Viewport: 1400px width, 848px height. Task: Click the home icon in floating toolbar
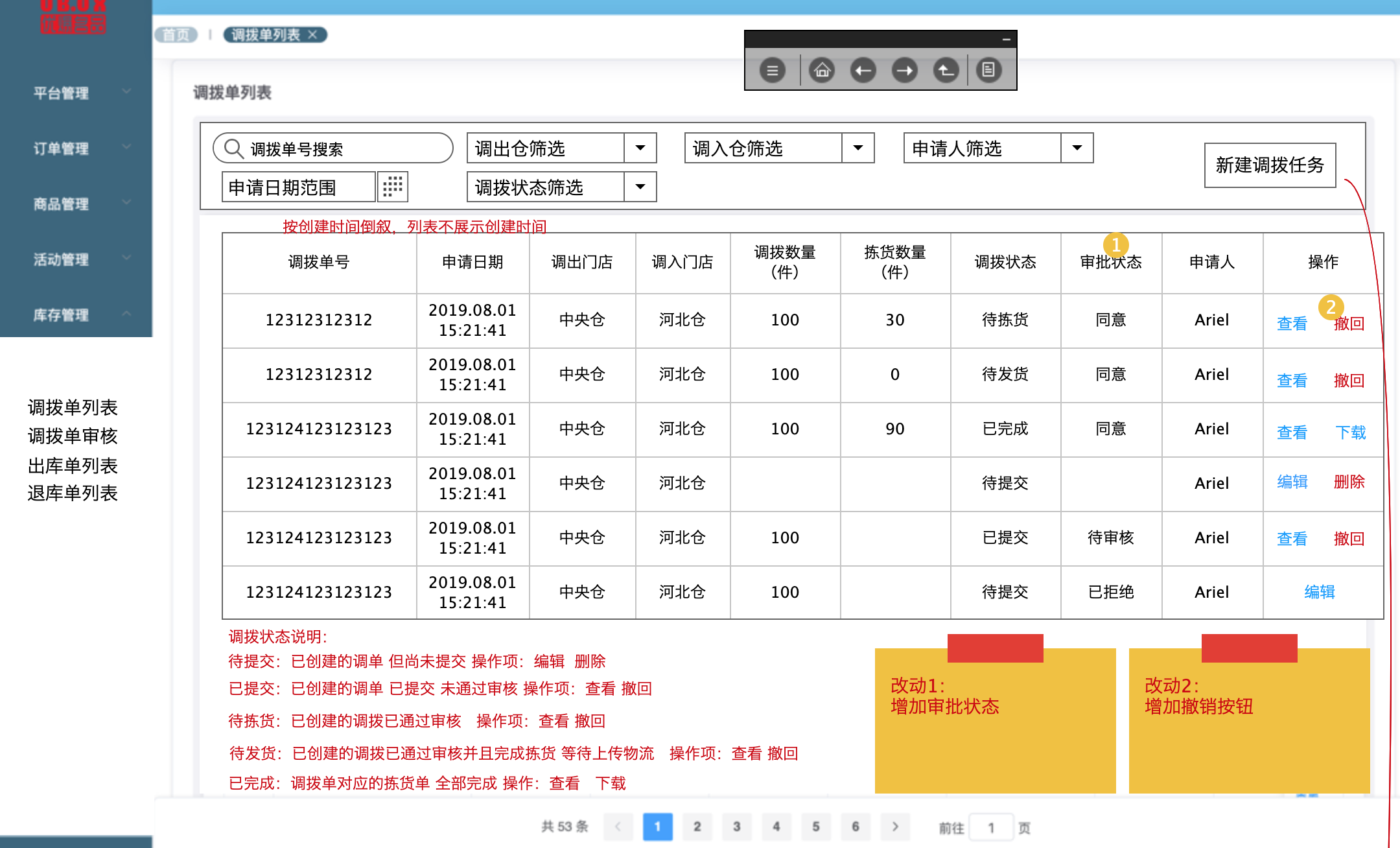pyautogui.click(x=822, y=70)
